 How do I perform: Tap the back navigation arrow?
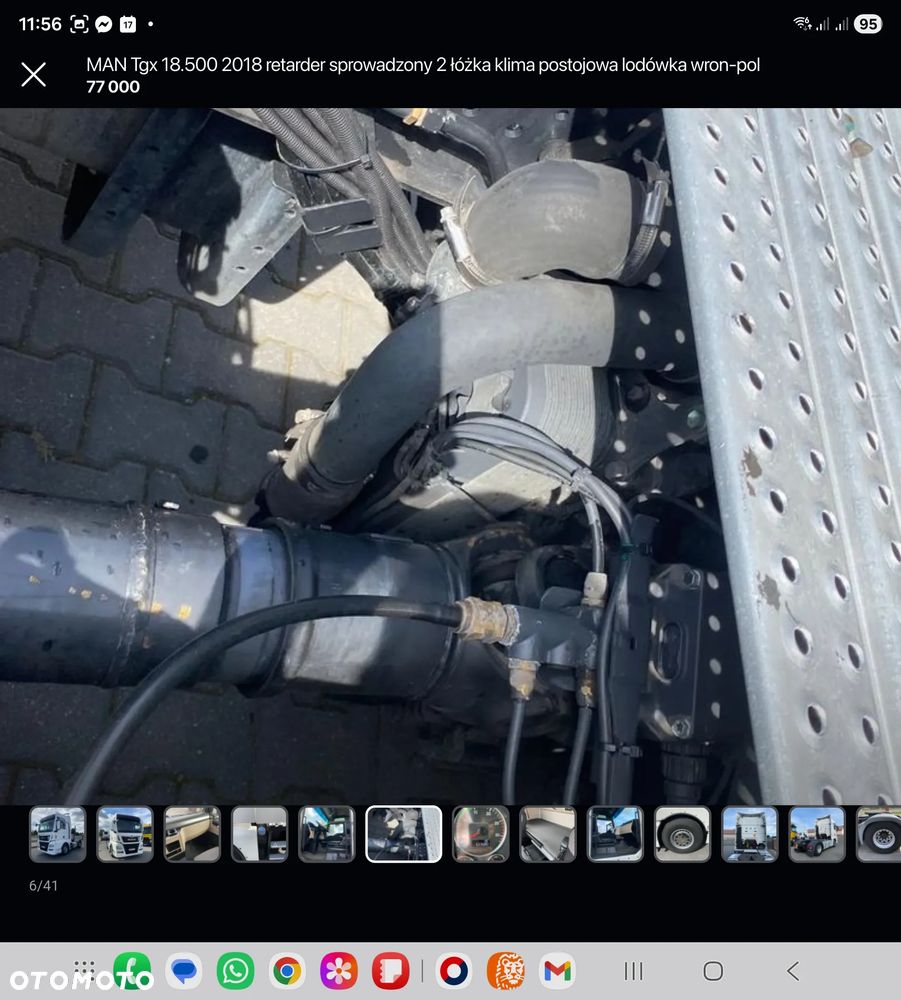click(793, 971)
